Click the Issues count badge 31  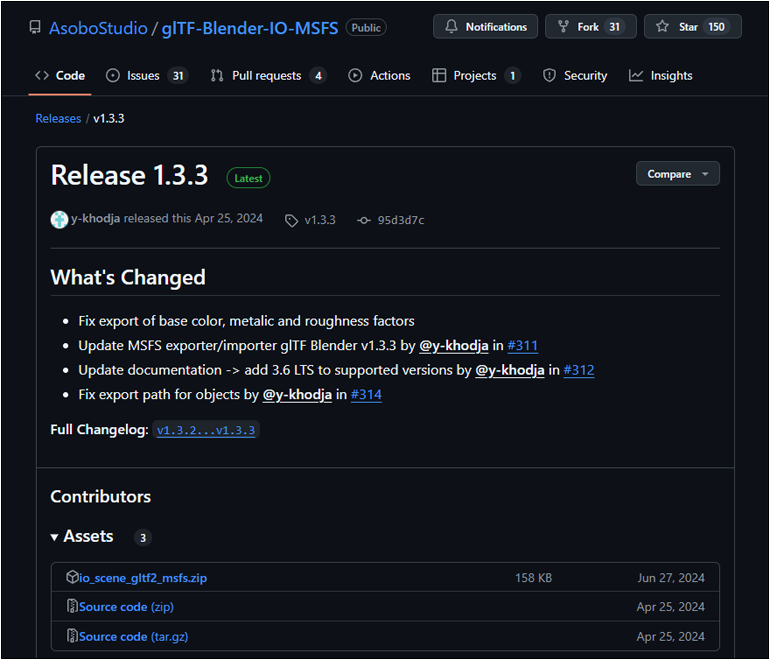click(x=178, y=76)
